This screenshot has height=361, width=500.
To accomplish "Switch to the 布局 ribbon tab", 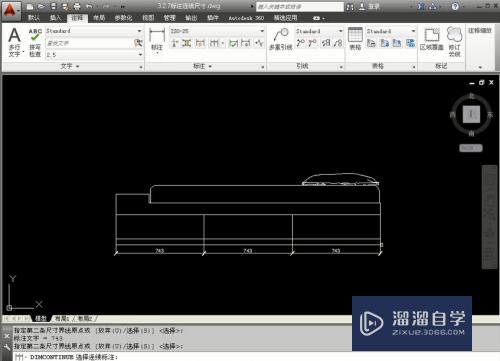I will pyautogui.click(x=99, y=18).
